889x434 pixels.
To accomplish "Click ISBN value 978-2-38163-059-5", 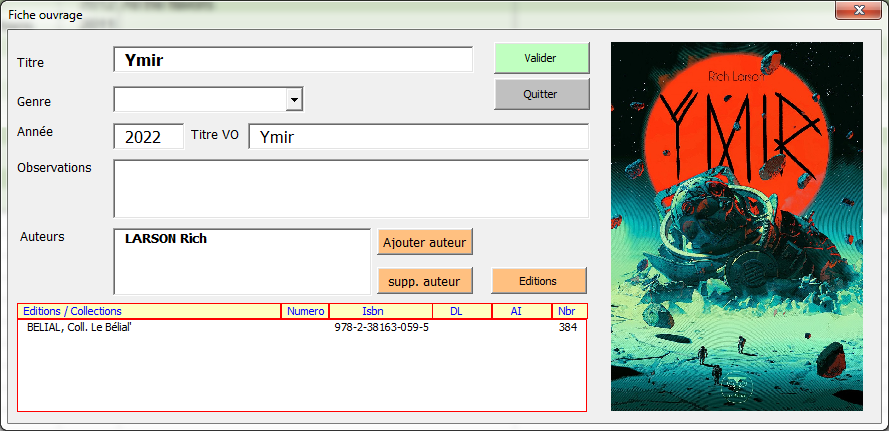I will [x=382, y=327].
